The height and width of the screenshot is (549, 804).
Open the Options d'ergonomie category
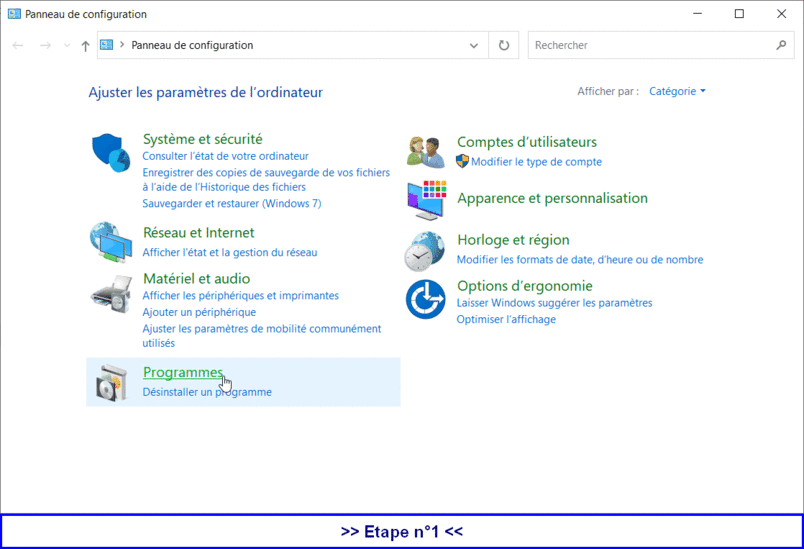pos(525,286)
